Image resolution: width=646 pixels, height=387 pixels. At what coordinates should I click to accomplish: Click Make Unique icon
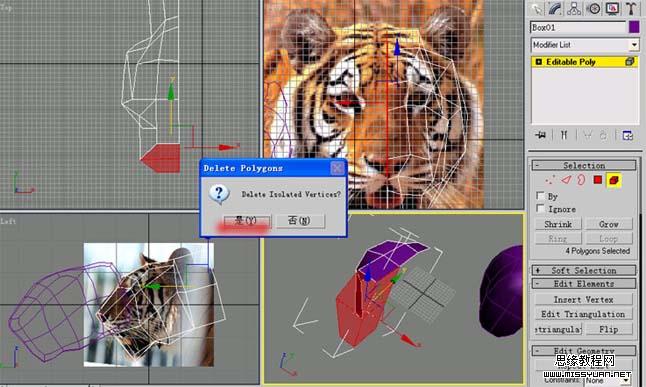[x=587, y=135]
